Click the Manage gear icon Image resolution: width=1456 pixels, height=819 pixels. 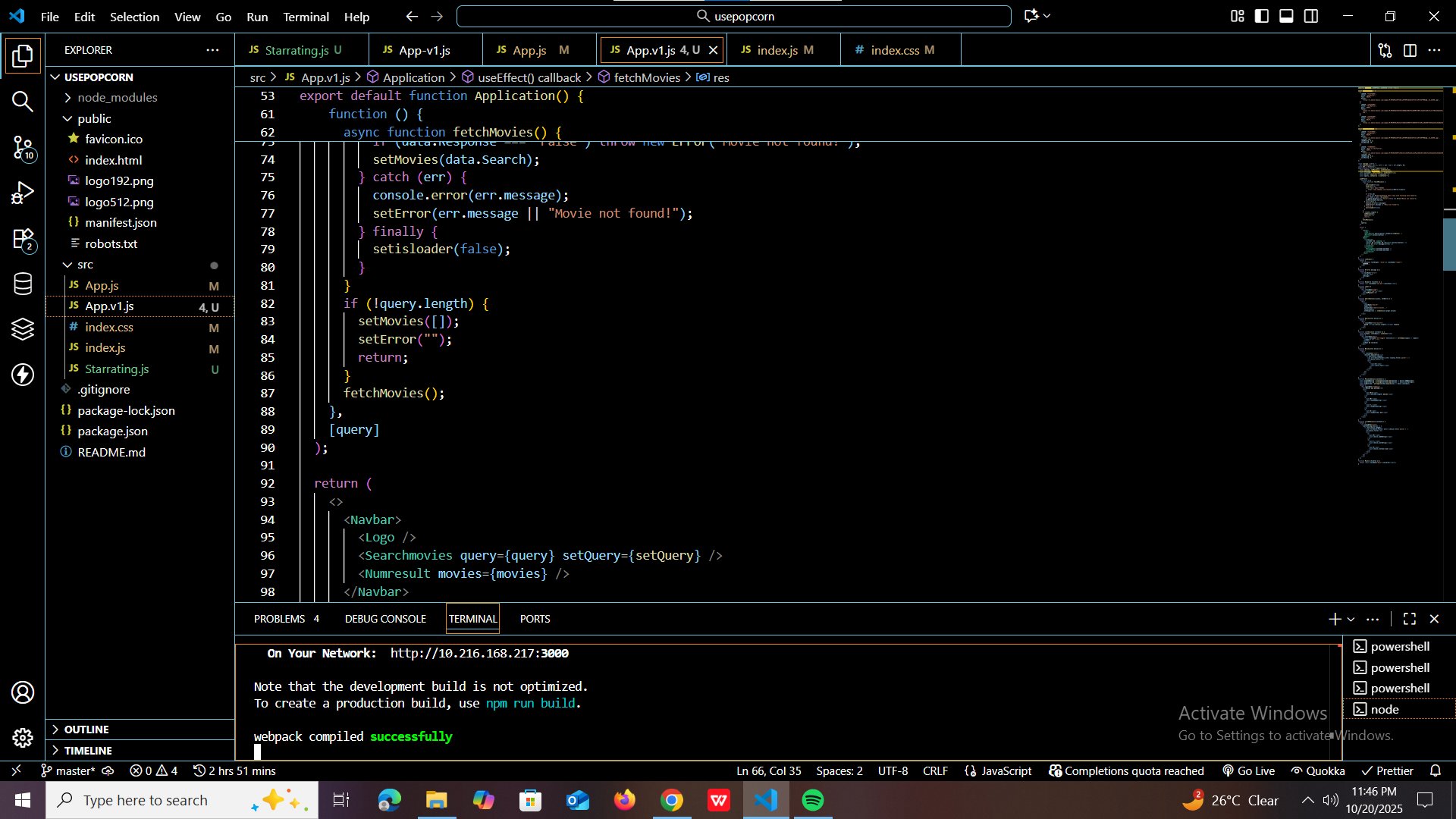click(x=23, y=737)
